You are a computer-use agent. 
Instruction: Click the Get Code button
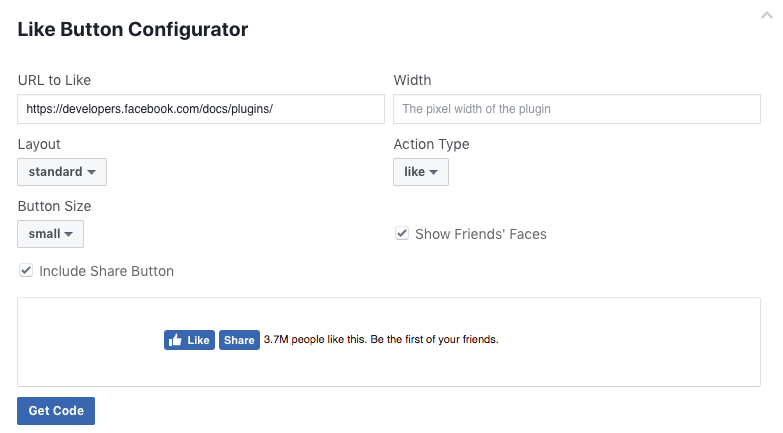[x=56, y=411]
